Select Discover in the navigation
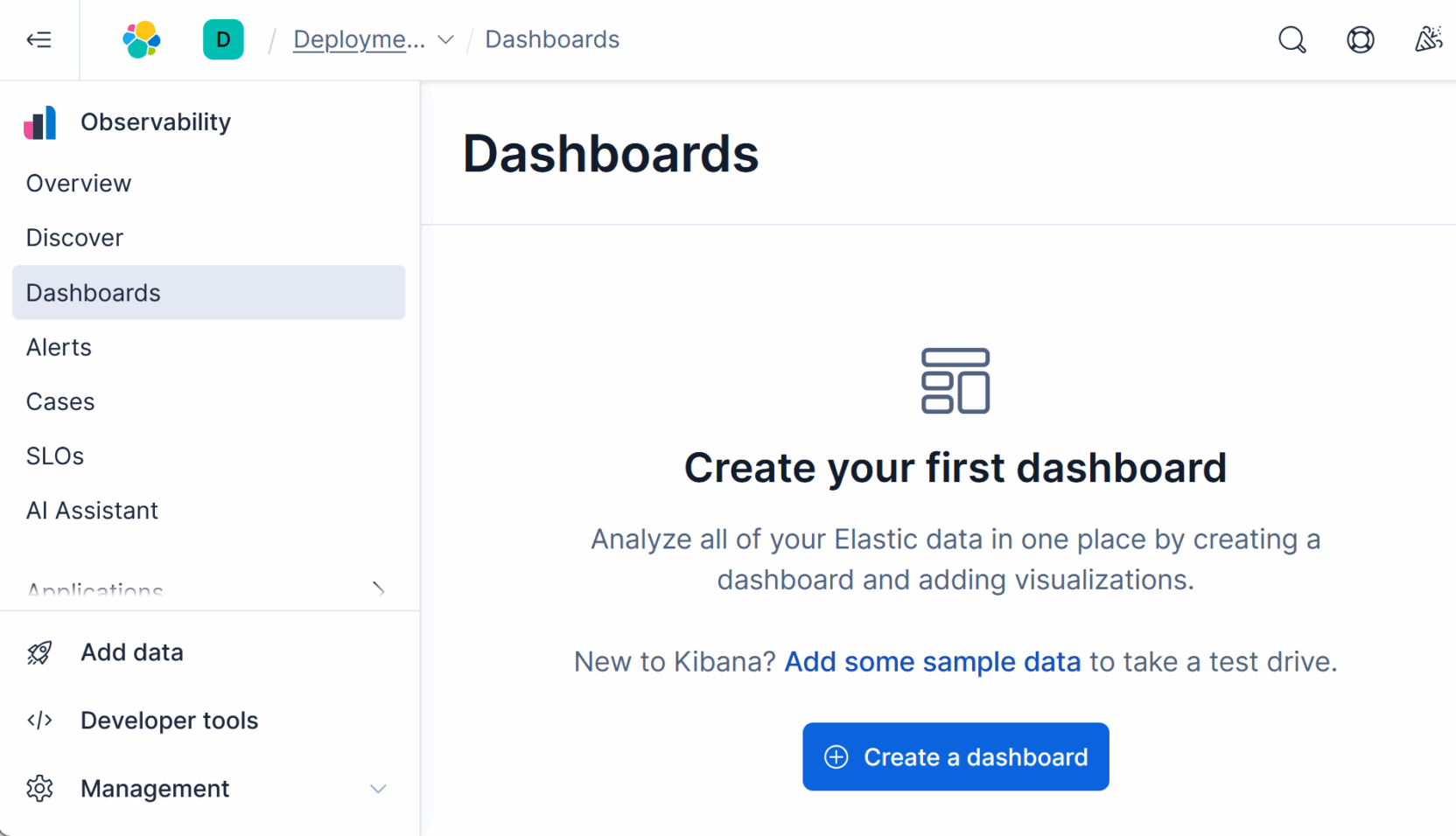The height and width of the screenshot is (836, 1456). [74, 238]
